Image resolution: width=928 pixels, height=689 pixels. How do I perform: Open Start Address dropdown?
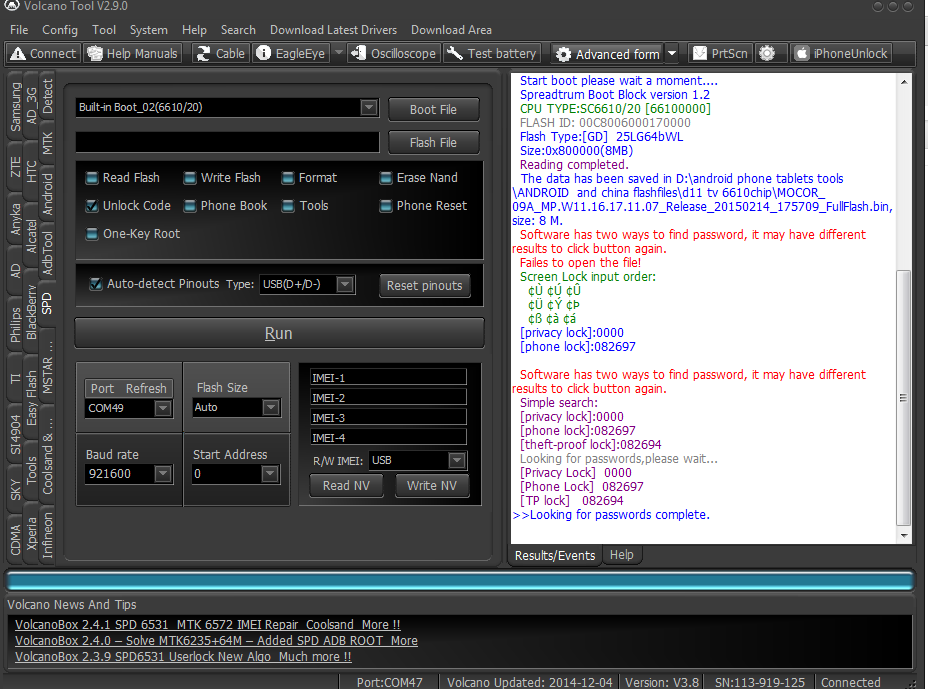pos(270,474)
